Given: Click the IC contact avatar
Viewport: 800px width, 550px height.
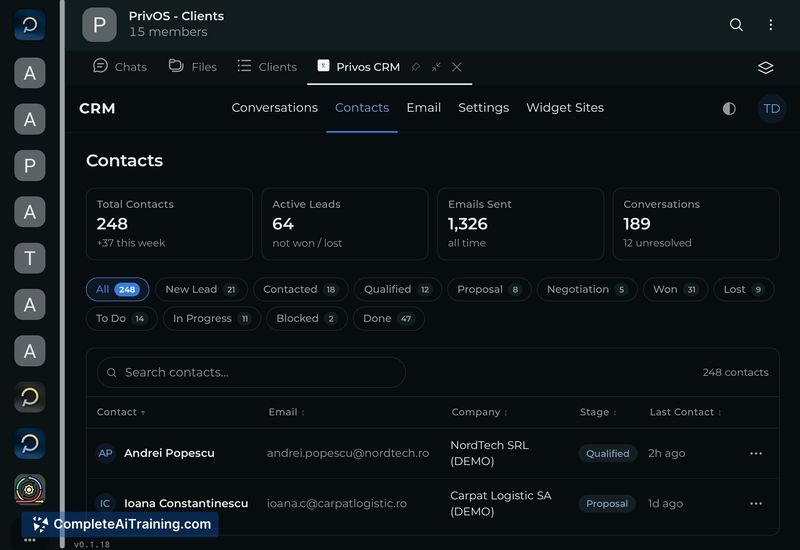Looking at the screenshot, I should (105, 503).
